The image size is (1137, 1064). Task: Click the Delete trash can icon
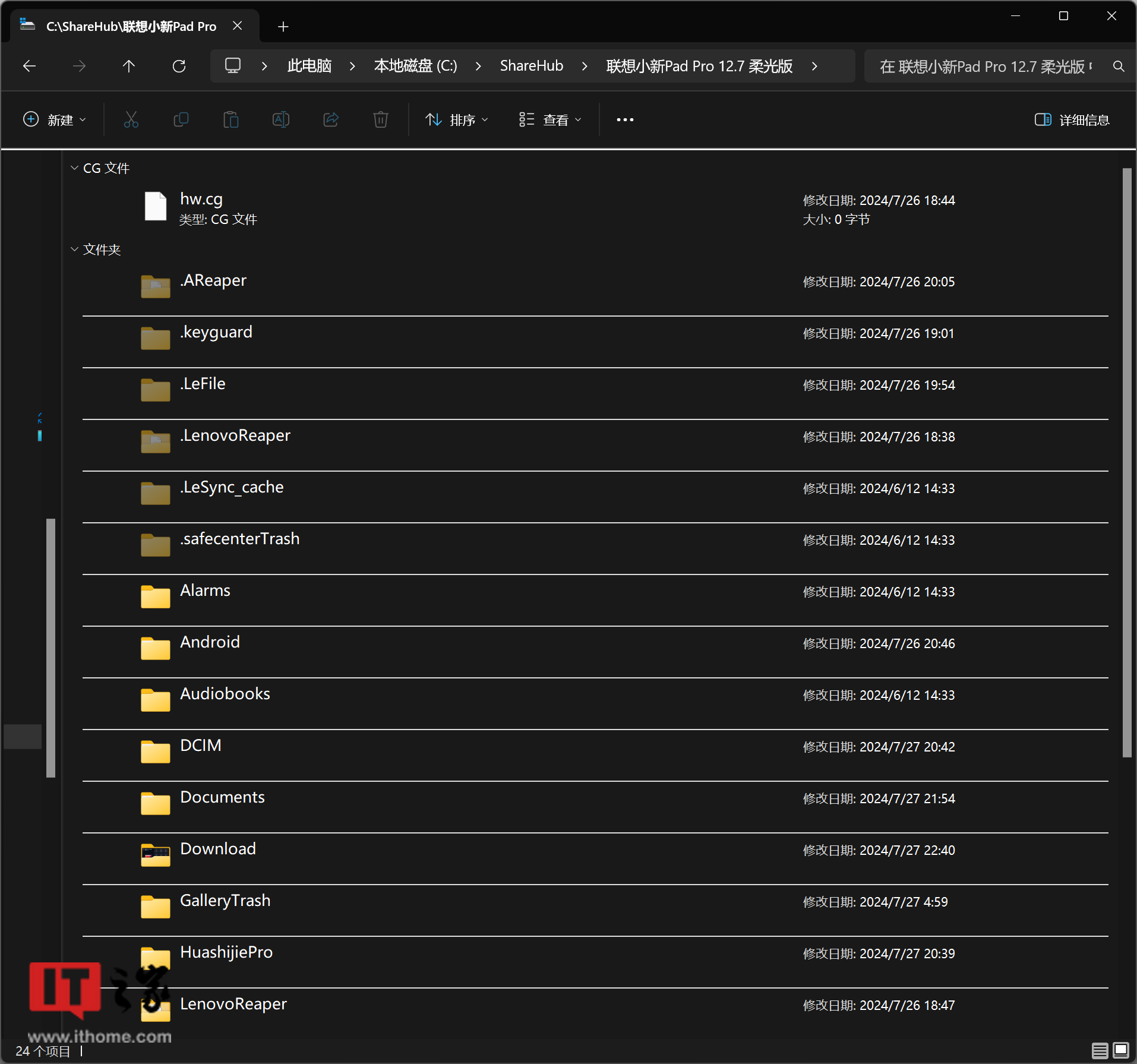point(380,119)
